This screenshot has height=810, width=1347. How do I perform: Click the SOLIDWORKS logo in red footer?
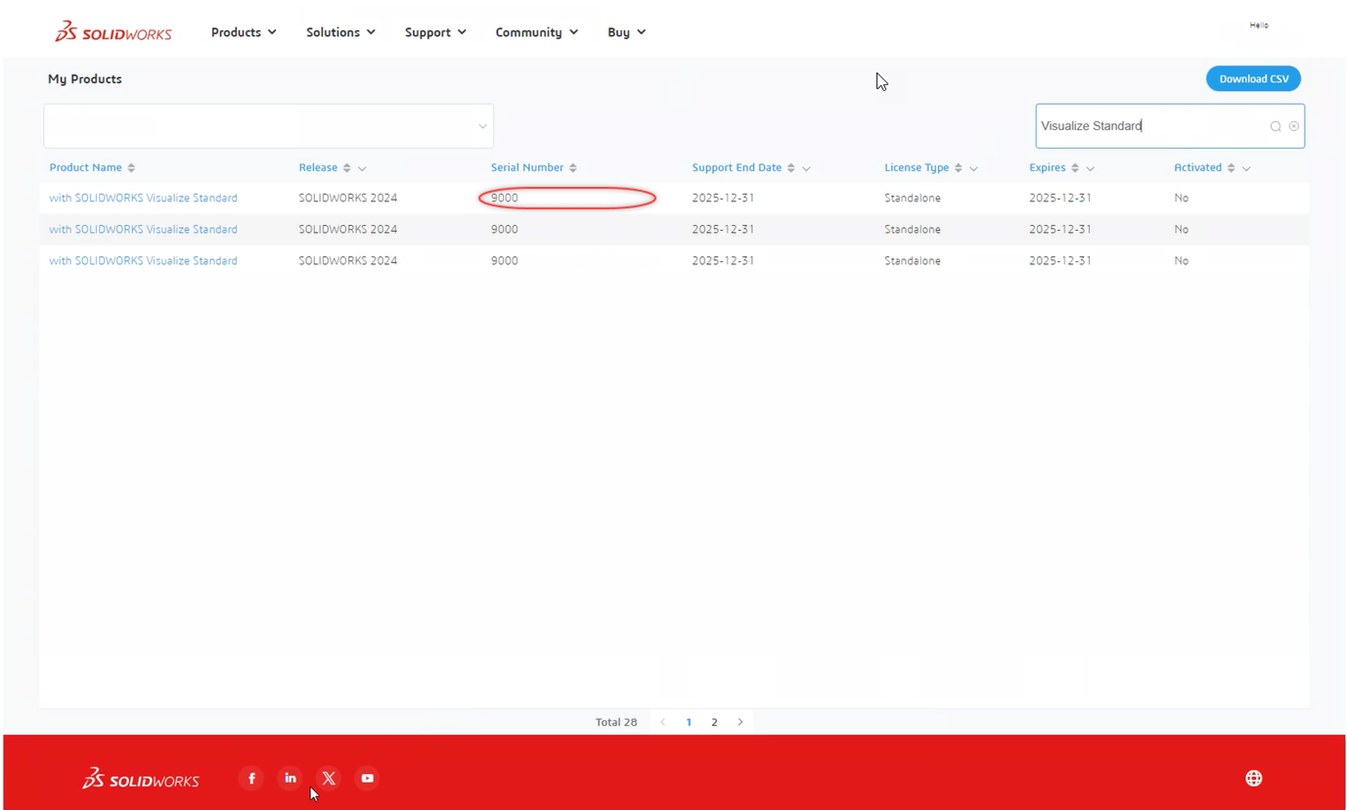(141, 778)
